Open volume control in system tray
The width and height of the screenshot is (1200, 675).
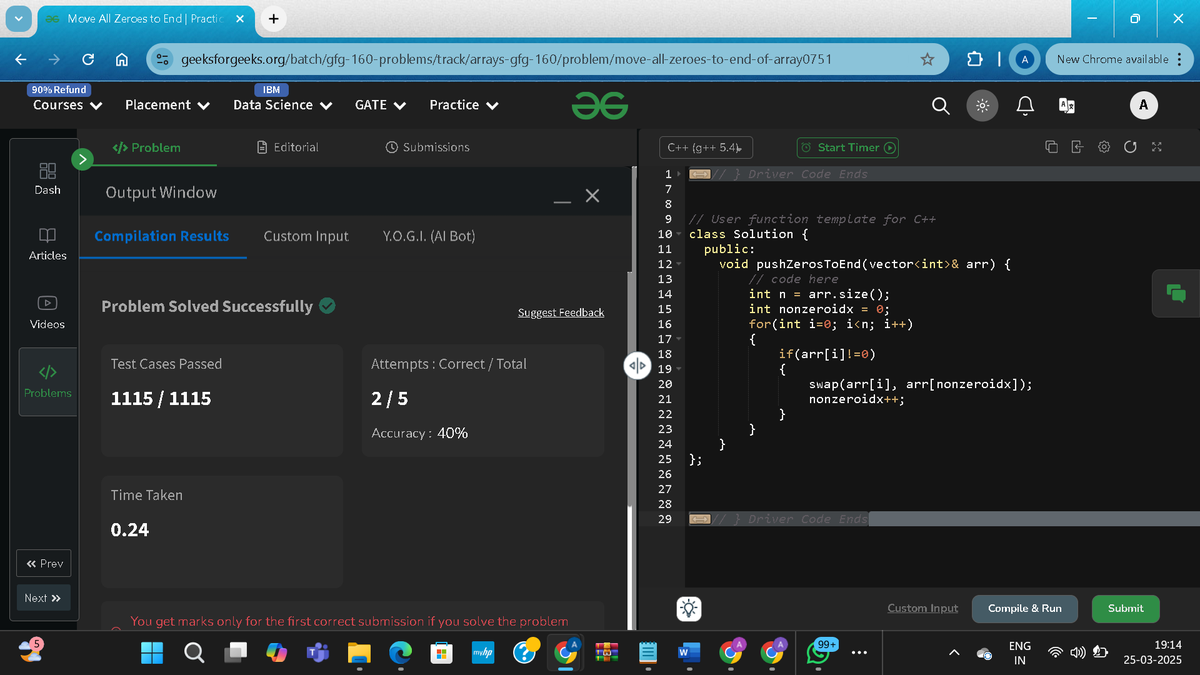click(x=1077, y=653)
